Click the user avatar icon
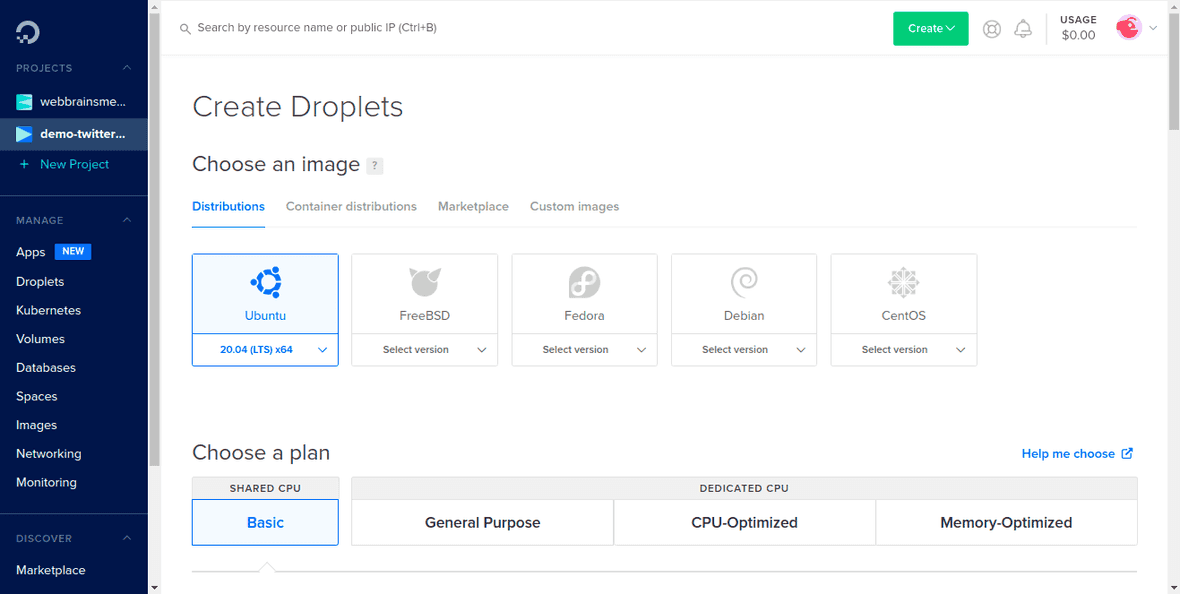The image size is (1180, 594). point(1128,28)
